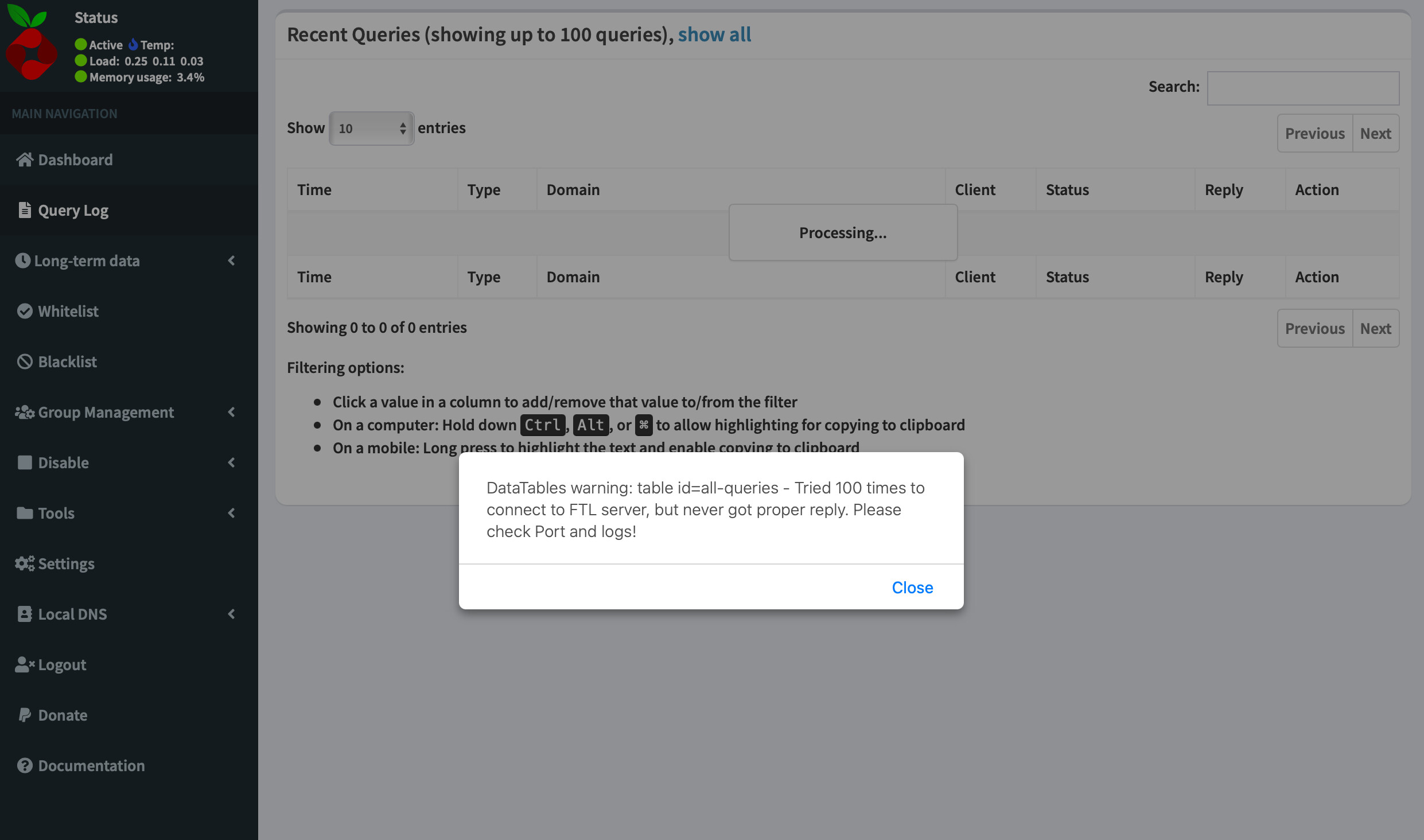Close the DataTables warning dialog
The width and height of the screenshot is (1424, 840).
(x=912, y=588)
